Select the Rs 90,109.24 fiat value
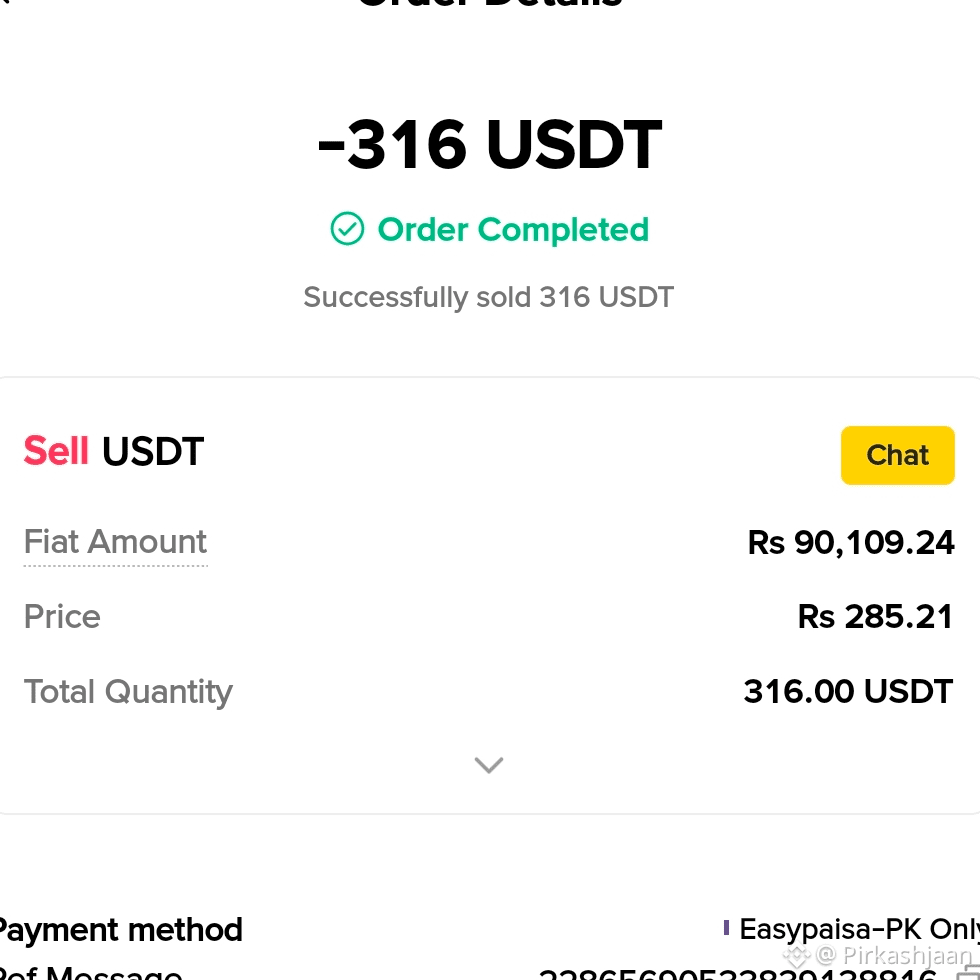This screenshot has height=980, width=980. click(x=851, y=542)
